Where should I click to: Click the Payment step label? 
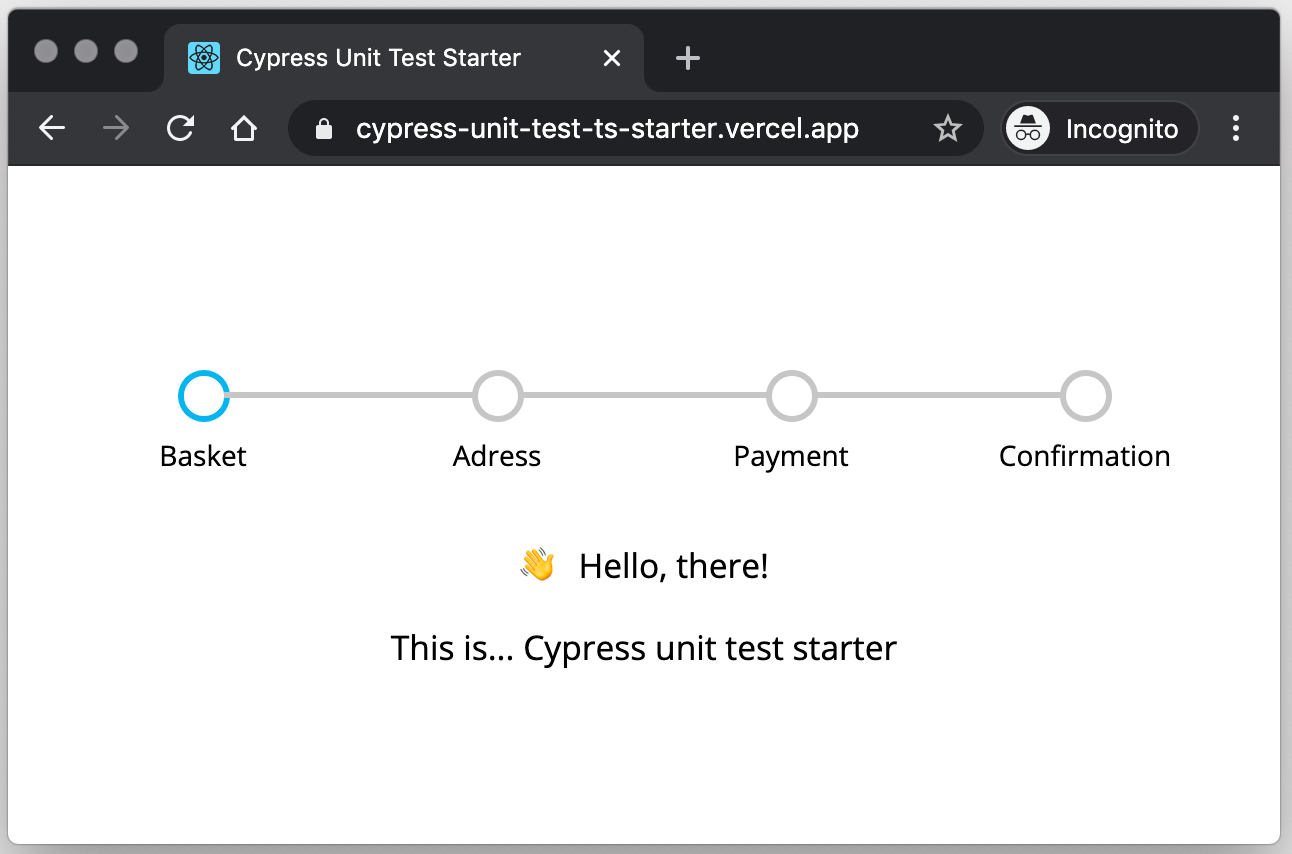point(791,456)
